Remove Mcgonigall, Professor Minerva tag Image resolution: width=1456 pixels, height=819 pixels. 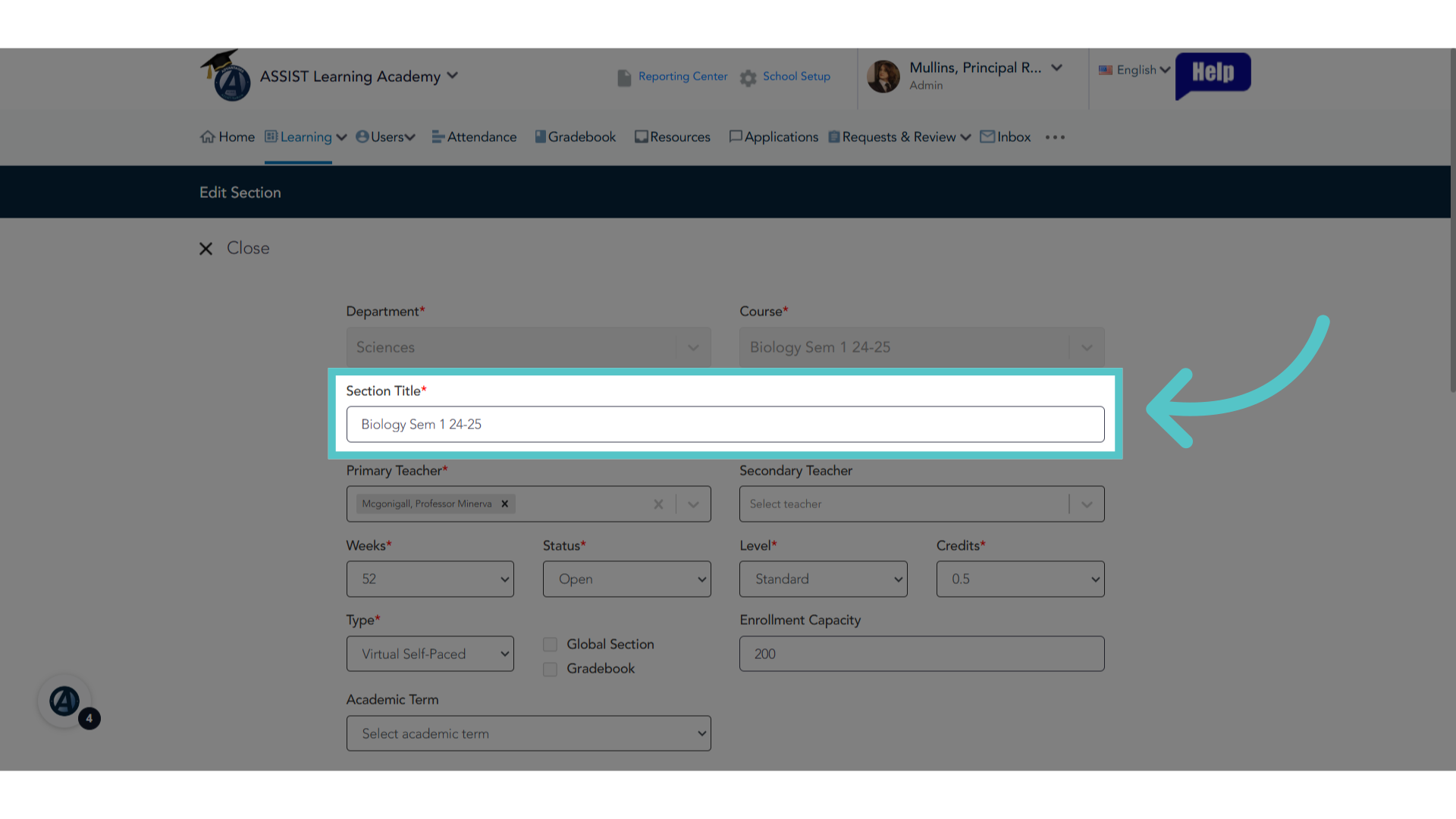click(504, 504)
